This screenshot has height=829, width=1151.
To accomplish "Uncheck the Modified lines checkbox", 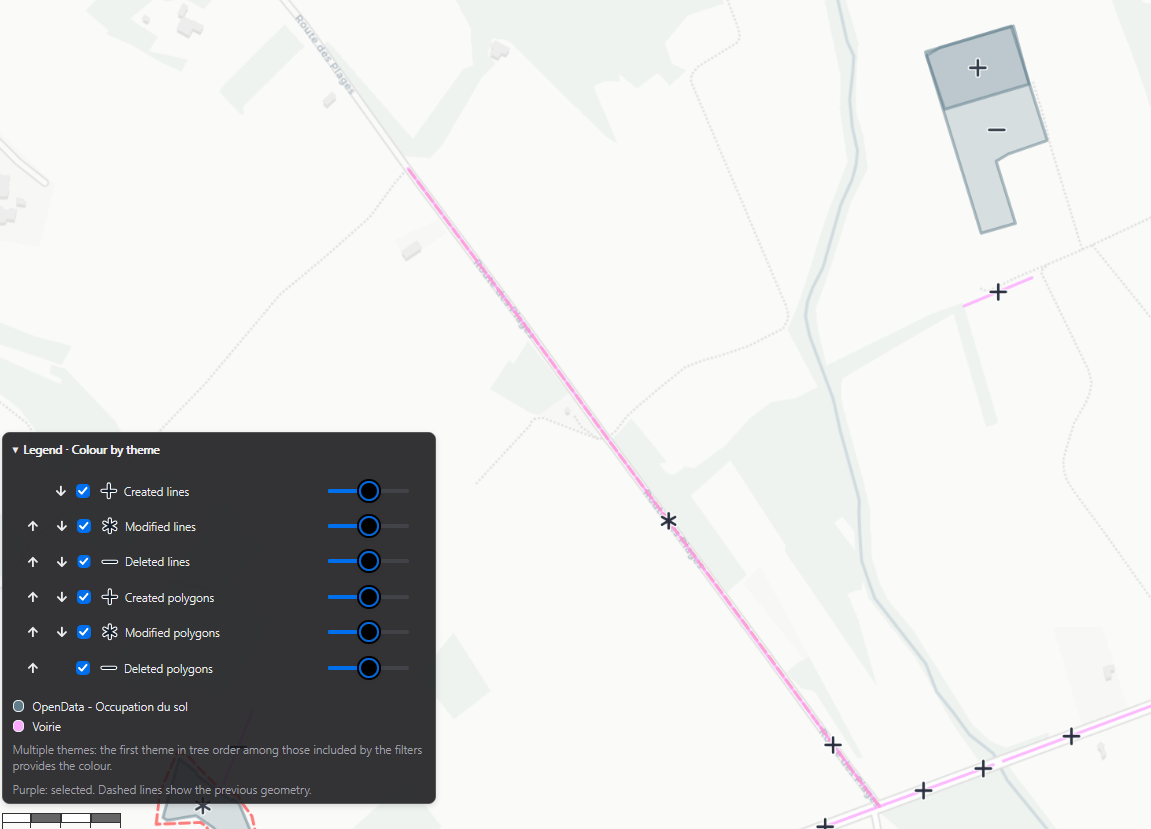I will point(84,526).
